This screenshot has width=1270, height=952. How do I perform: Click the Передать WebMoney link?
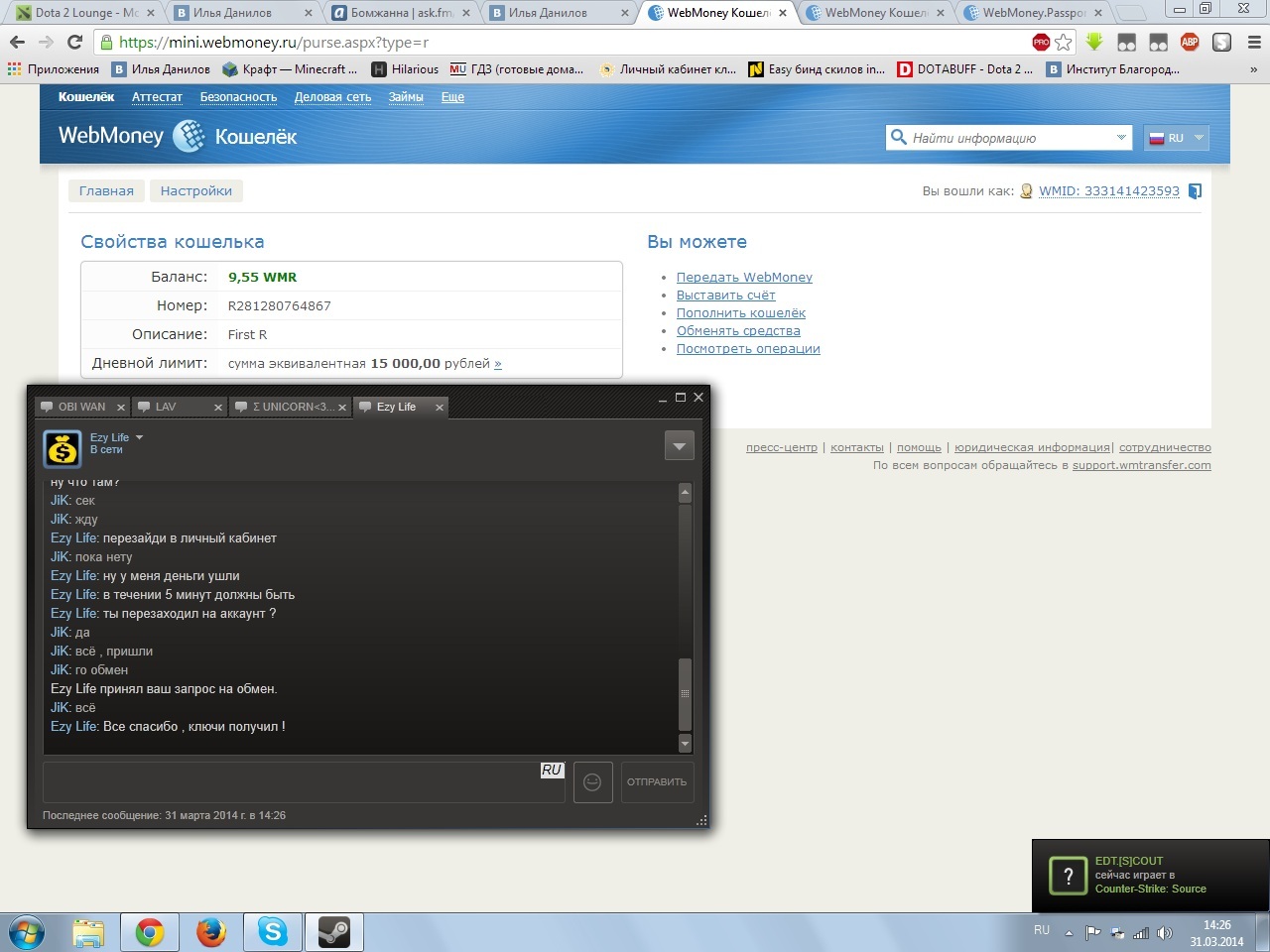744,278
